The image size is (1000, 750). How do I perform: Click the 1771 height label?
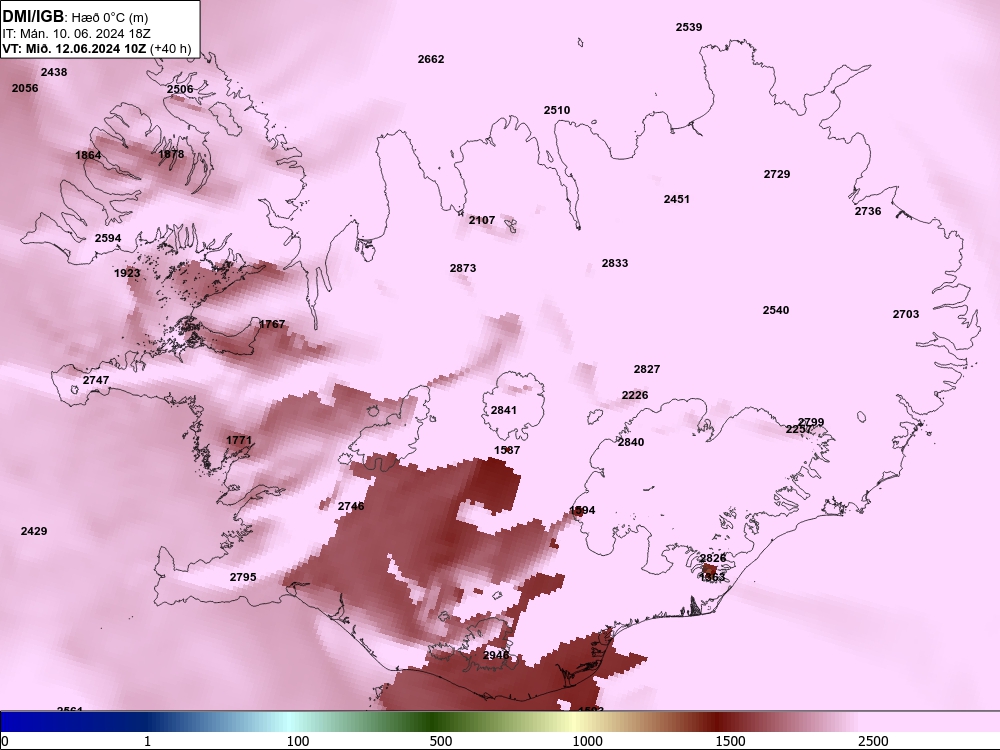[239, 440]
